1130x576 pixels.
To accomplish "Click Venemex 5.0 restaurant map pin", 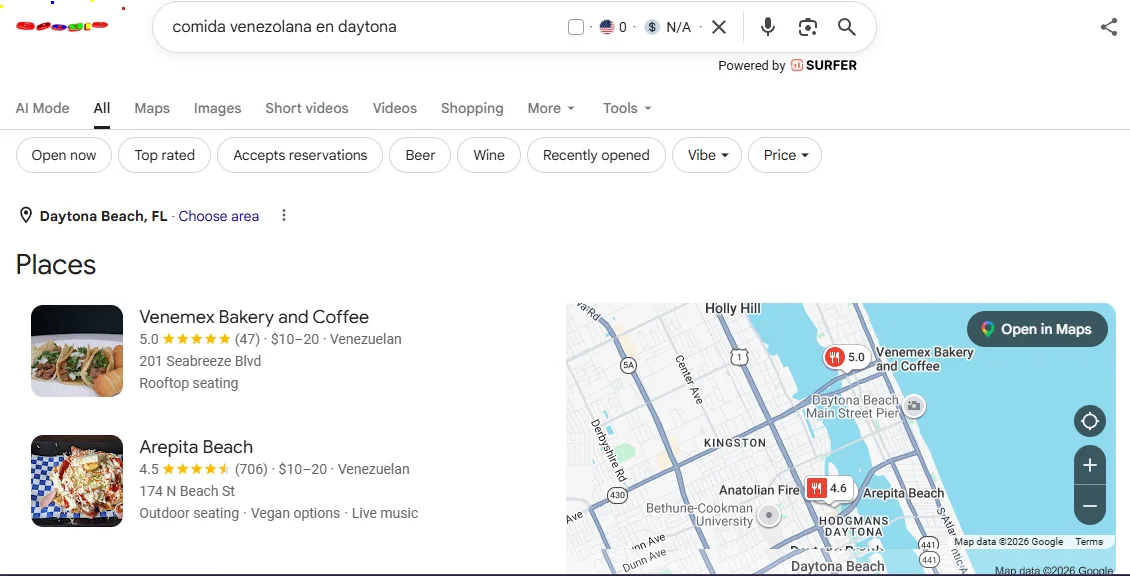I will (x=846, y=358).
